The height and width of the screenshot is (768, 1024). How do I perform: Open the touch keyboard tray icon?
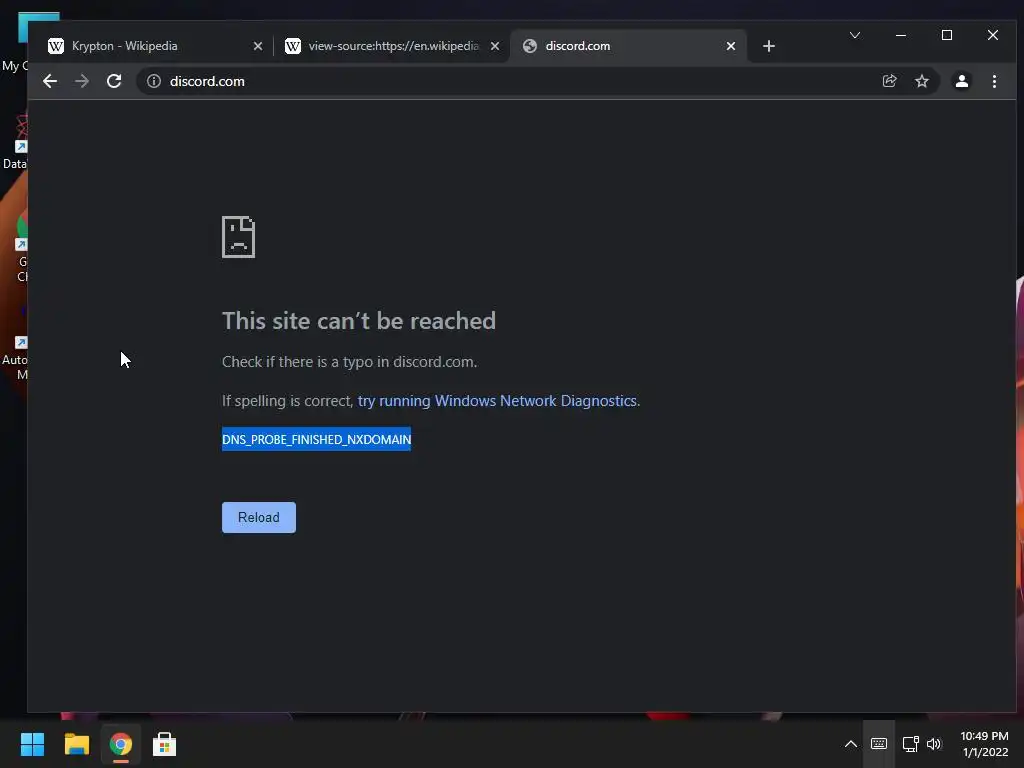878,744
